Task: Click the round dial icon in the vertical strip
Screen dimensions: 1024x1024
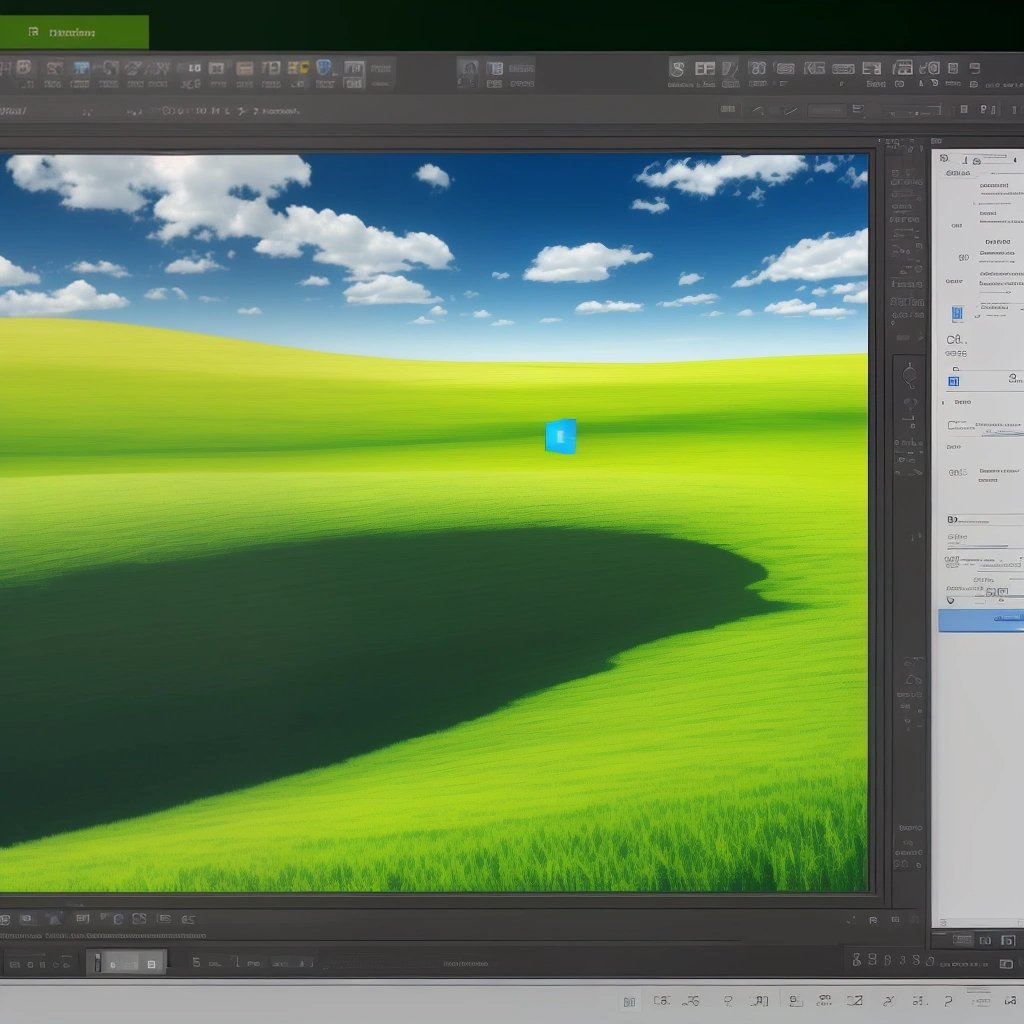Action: click(x=909, y=375)
